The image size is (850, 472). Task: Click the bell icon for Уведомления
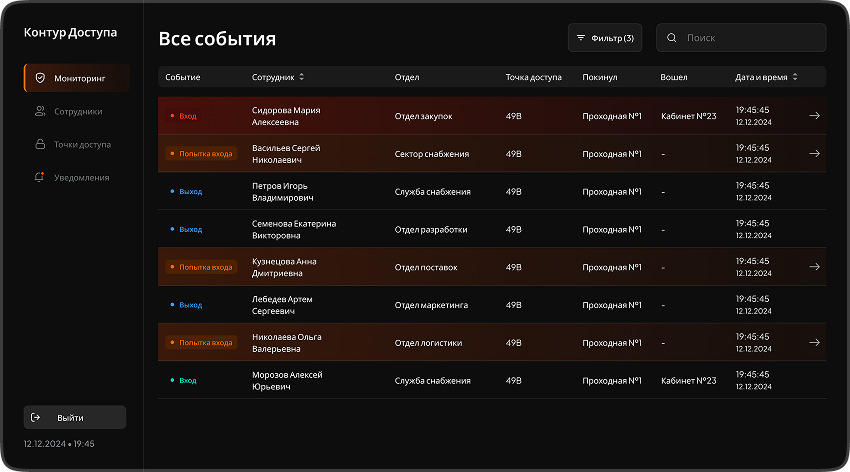[x=40, y=177]
